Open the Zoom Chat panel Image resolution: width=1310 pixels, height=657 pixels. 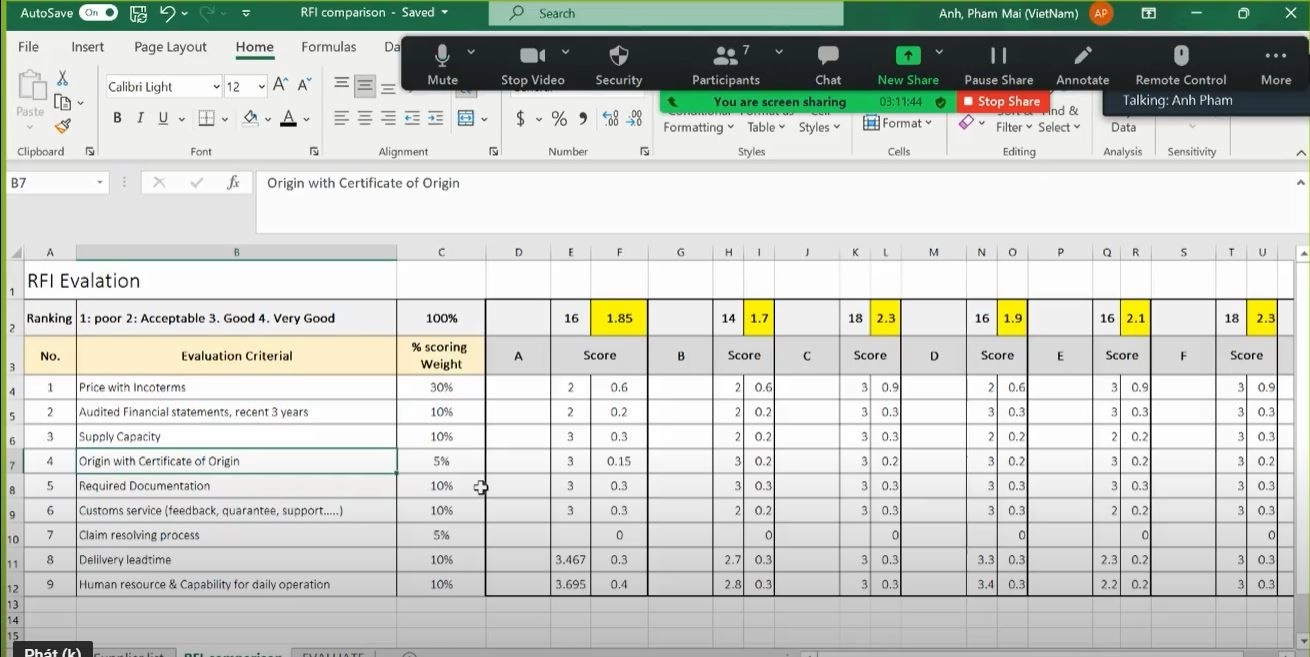point(827,64)
